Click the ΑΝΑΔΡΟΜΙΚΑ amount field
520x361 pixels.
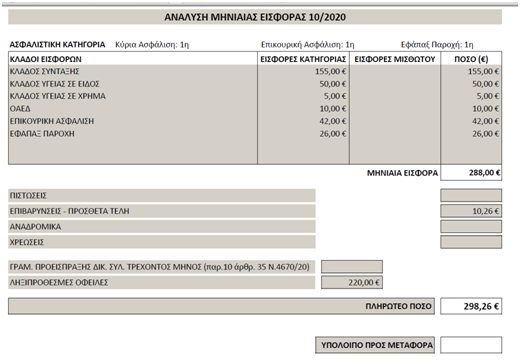click(x=471, y=227)
